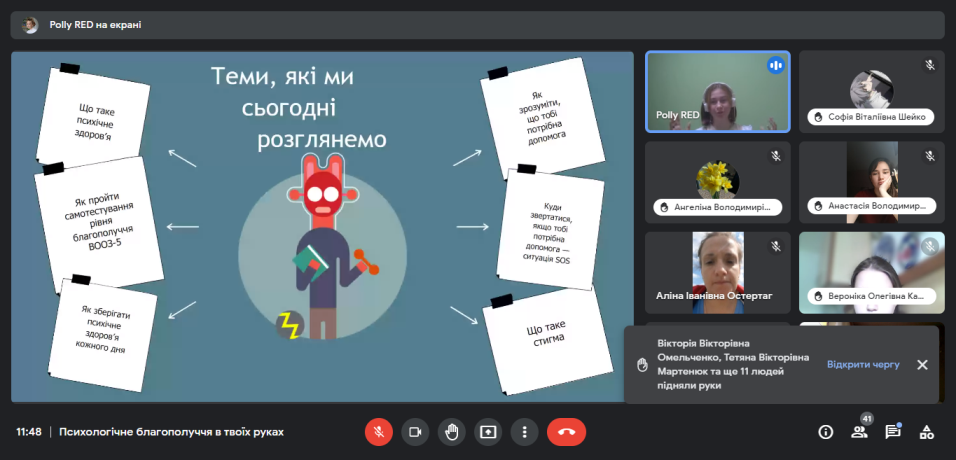Click the 'Що таке стигма' note

coord(547,340)
